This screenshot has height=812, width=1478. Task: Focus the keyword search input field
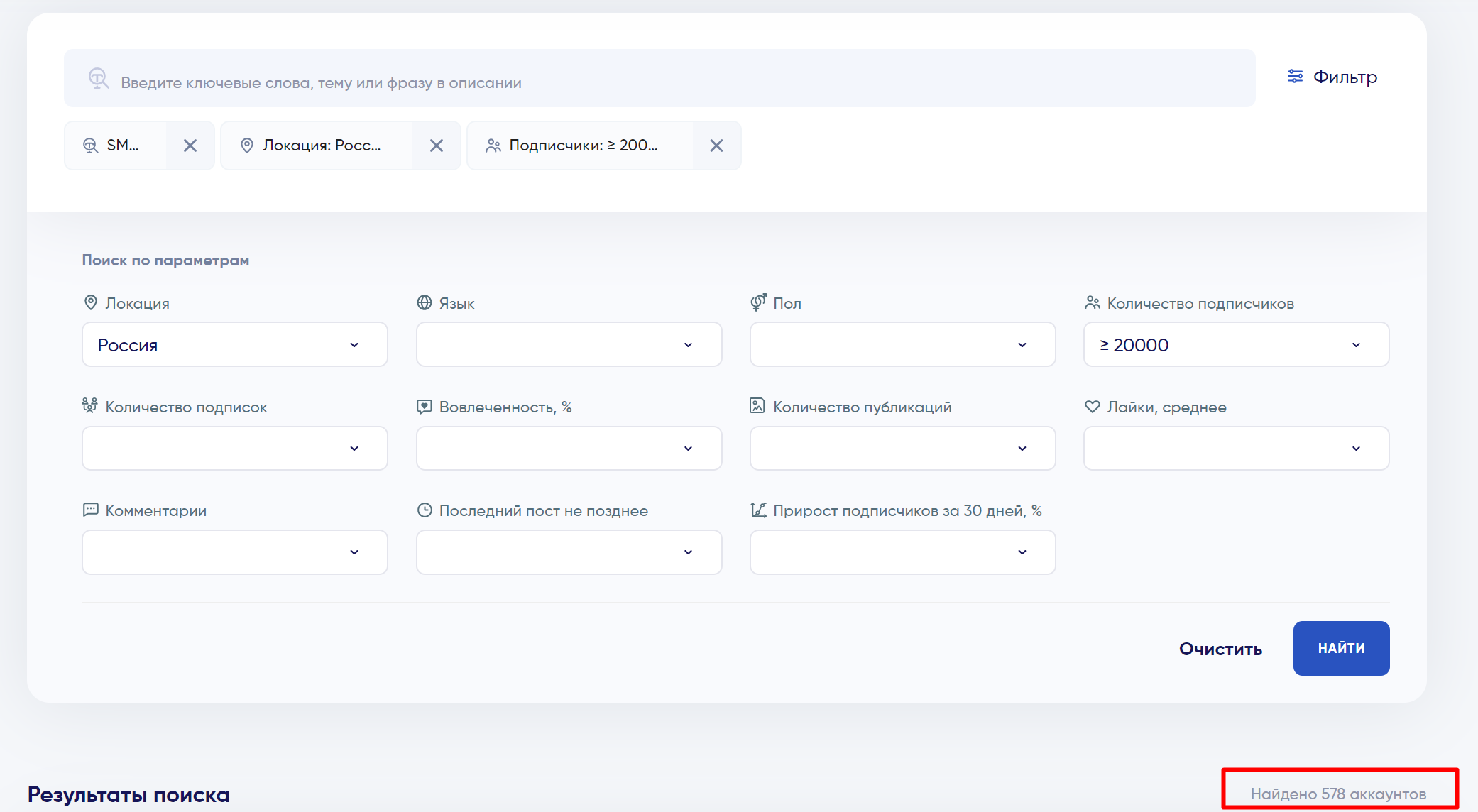pyautogui.click(x=659, y=78)
